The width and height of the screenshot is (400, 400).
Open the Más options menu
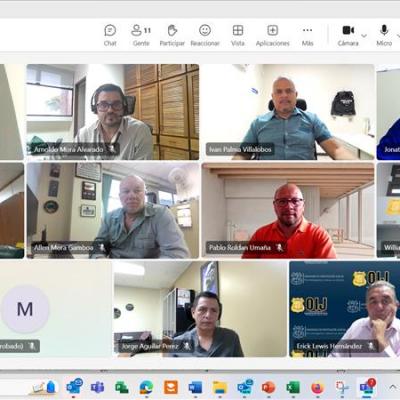[x=307, y=35]
